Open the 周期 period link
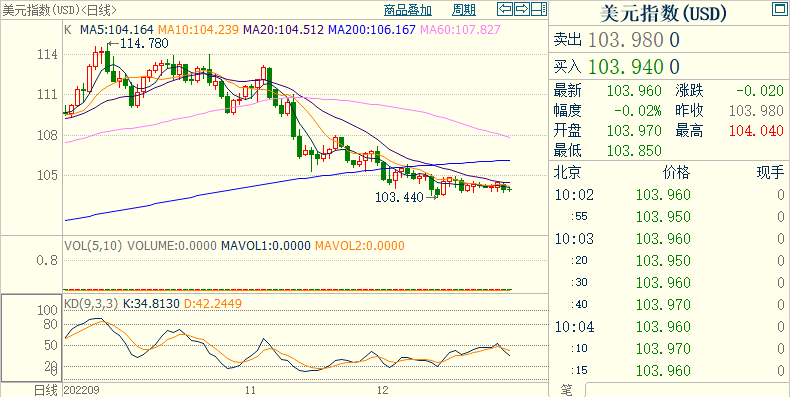790x397 pixels. pyautogui.click(x=464, y=10)
